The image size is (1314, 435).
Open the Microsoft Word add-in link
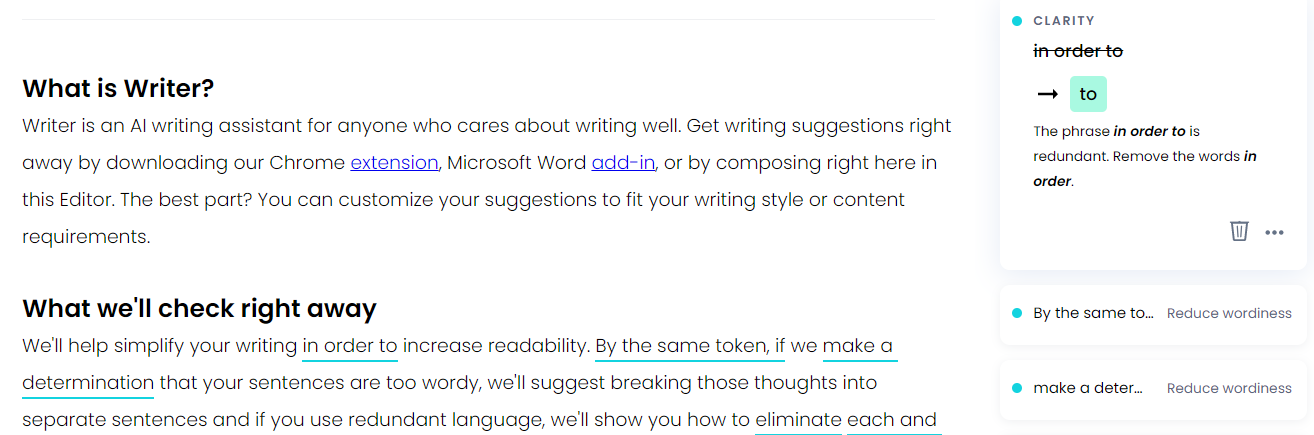click(x=623, y=162)
